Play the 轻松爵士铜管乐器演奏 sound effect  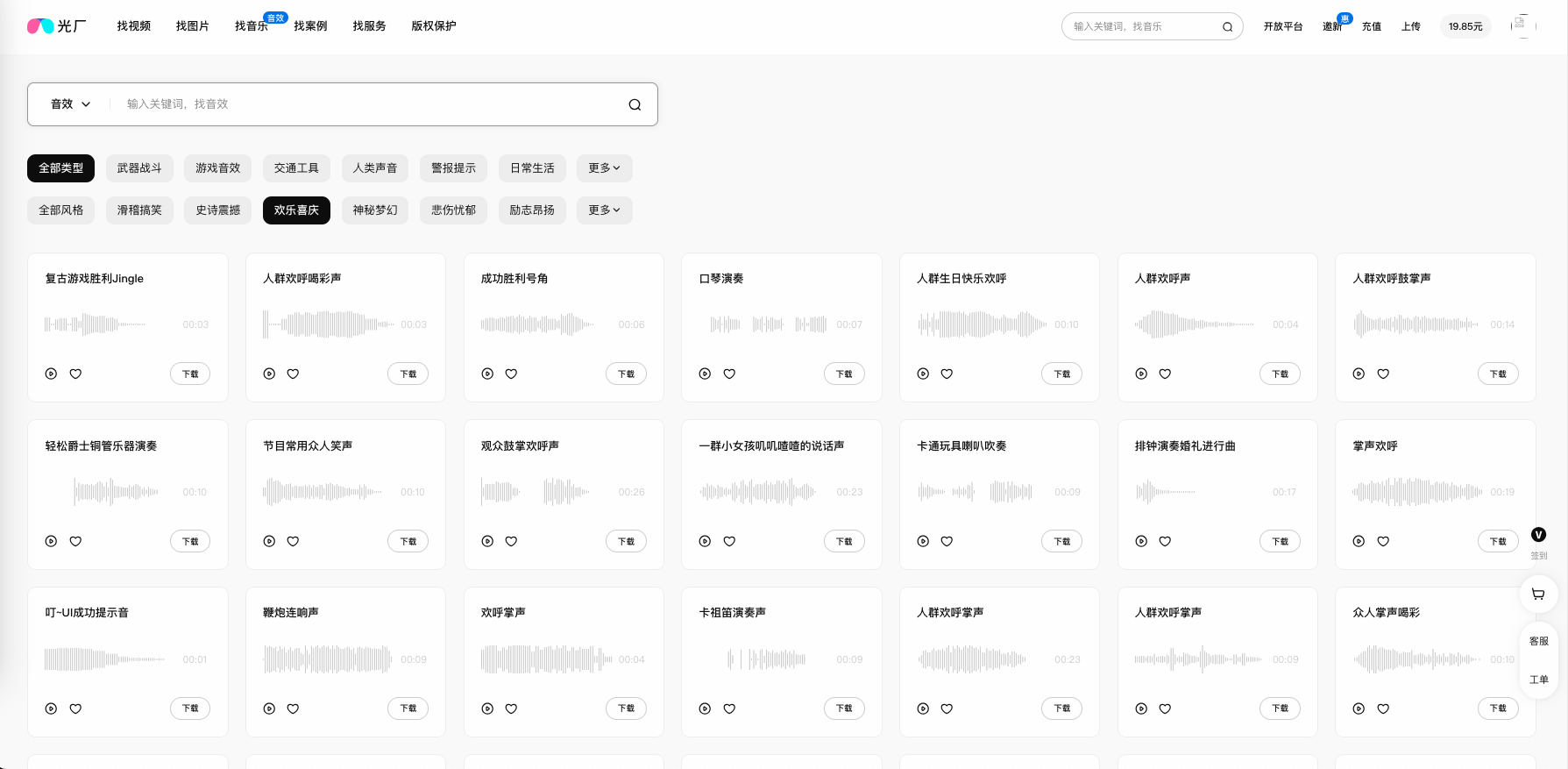(51, 541)
